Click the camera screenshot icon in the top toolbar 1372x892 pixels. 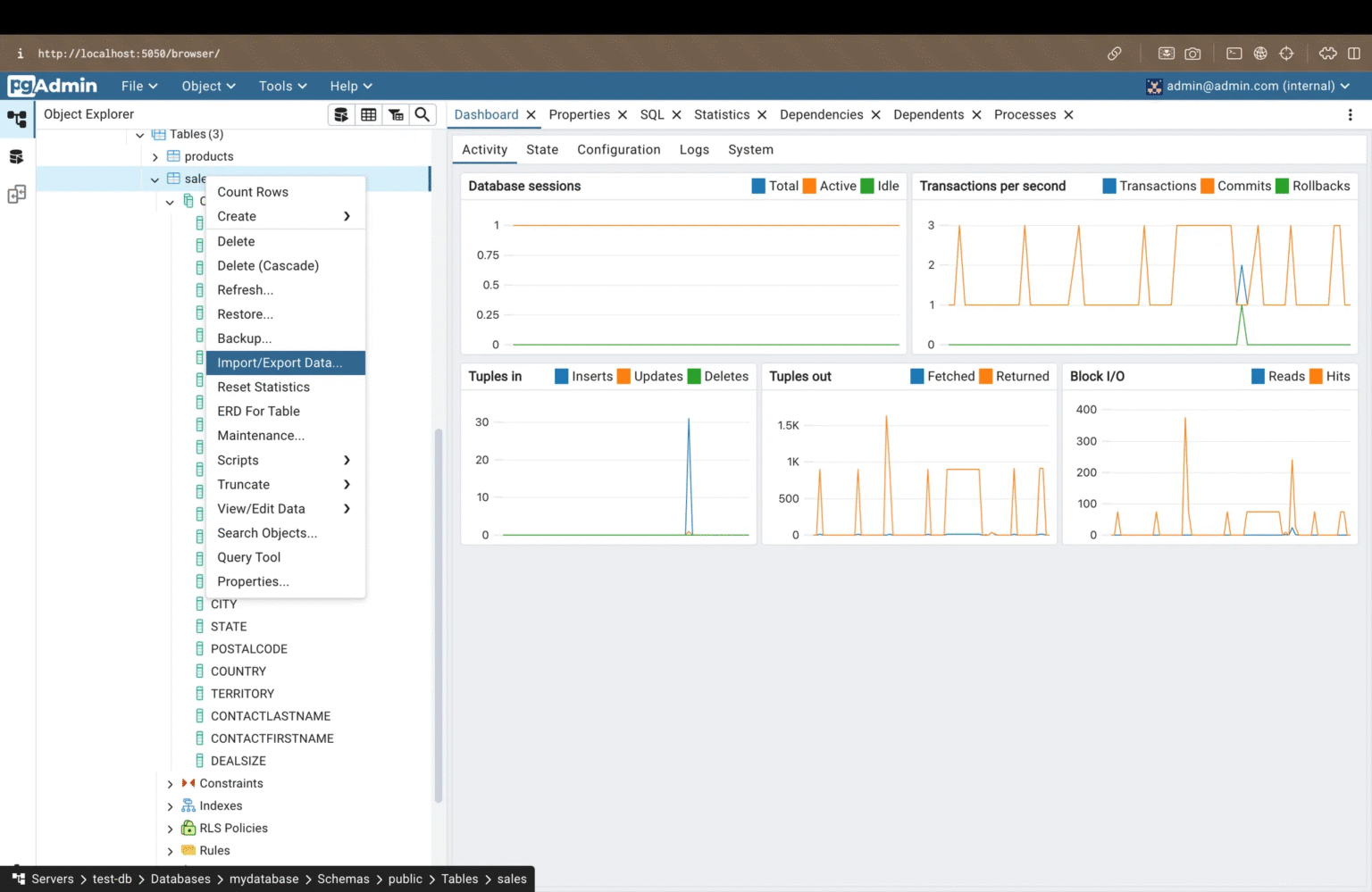point(1192,54)
